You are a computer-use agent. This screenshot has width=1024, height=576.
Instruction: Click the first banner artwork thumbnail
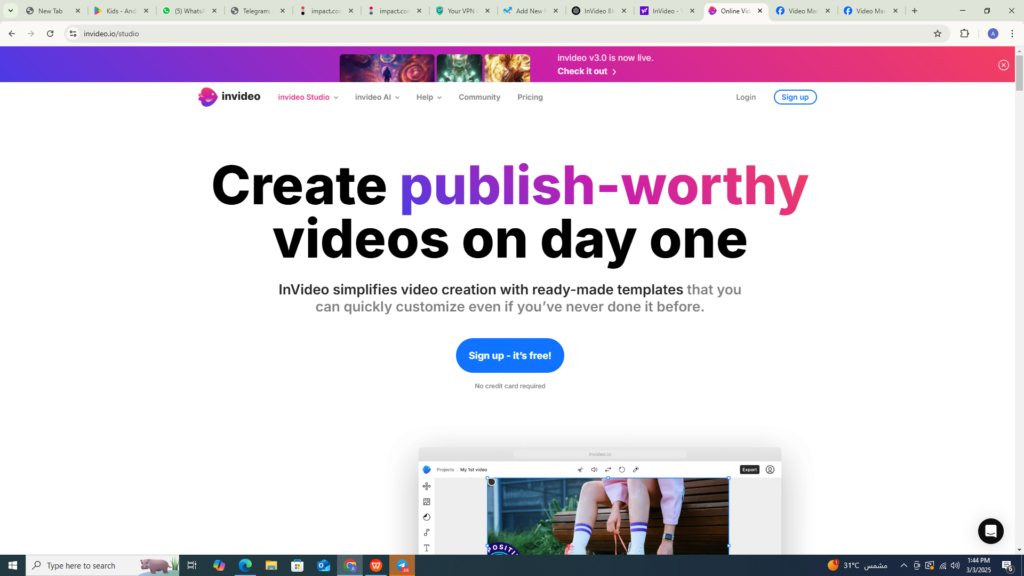(x=387, y=68)
